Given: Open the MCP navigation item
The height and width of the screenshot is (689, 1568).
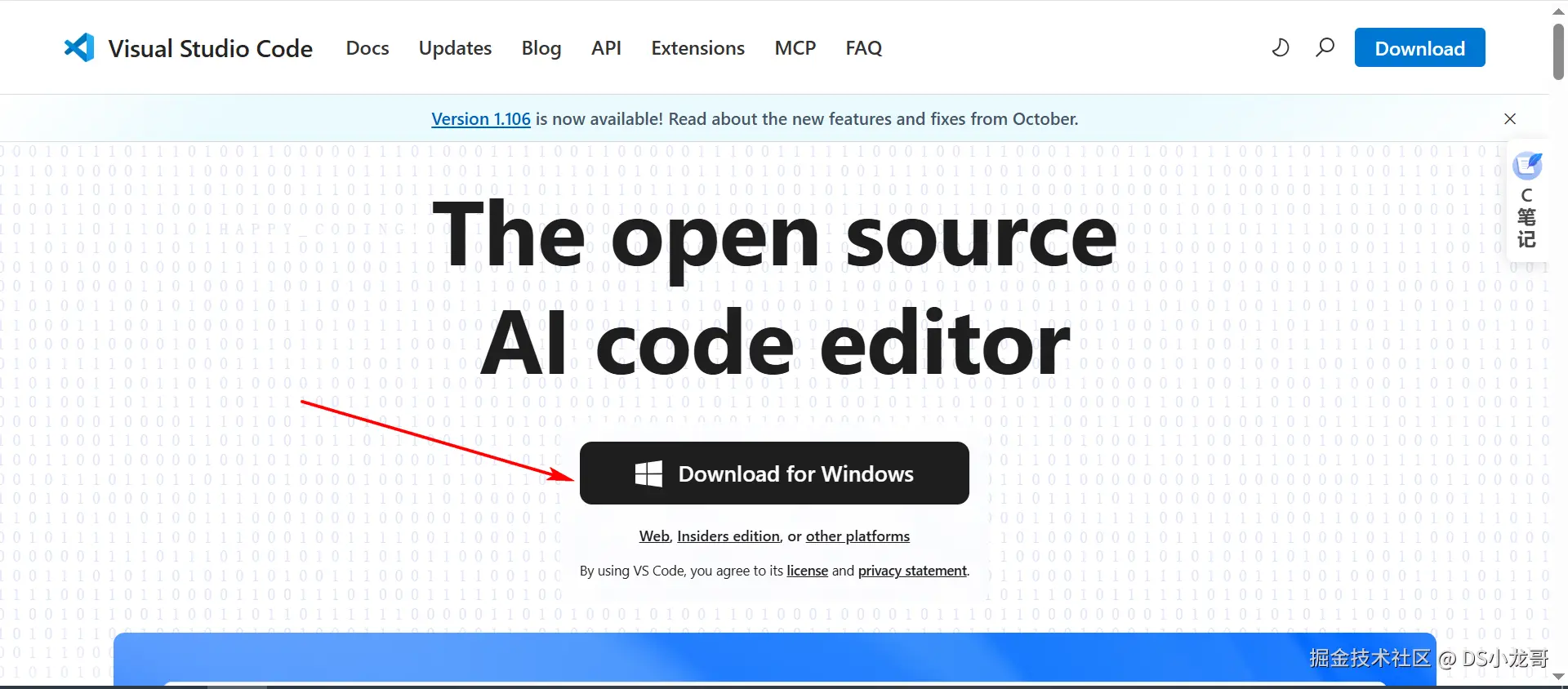Looking at the screenshot, I should point(795,48).
